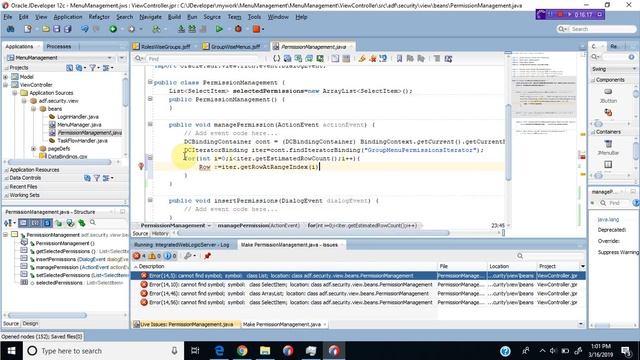Open the Windows Start menu
Screen dimensions: 640x360
click(x=11, y=351)
